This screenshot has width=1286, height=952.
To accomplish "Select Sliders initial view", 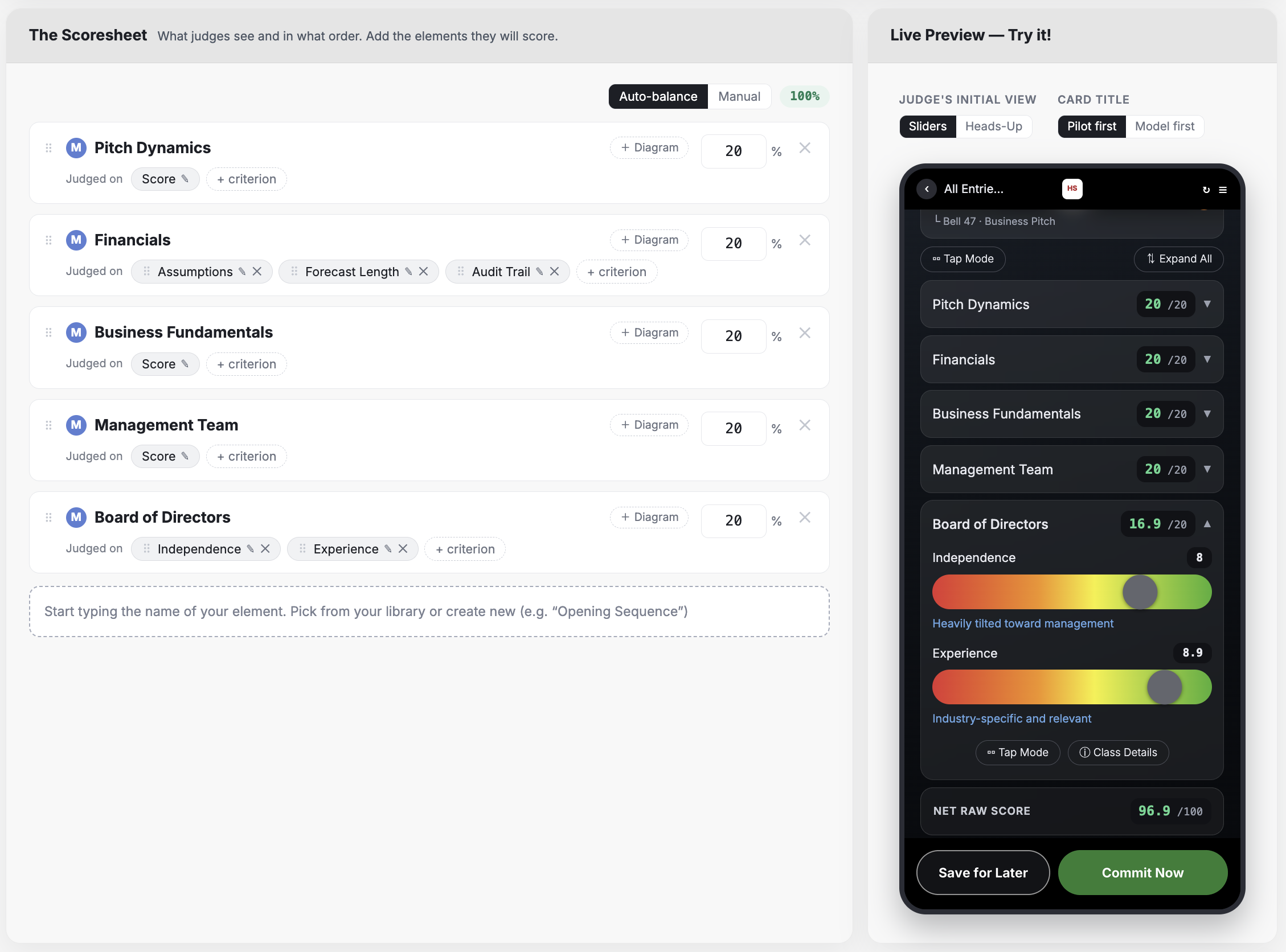I will pos(927,126).
